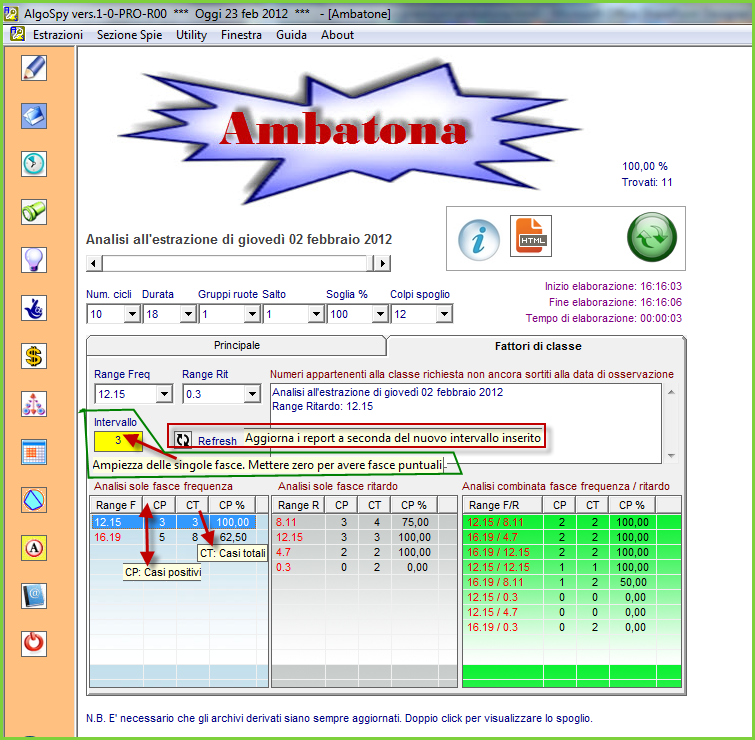
Task: Click the calendar grid icon
Action: pyautogui.click(x=34, y=451)
